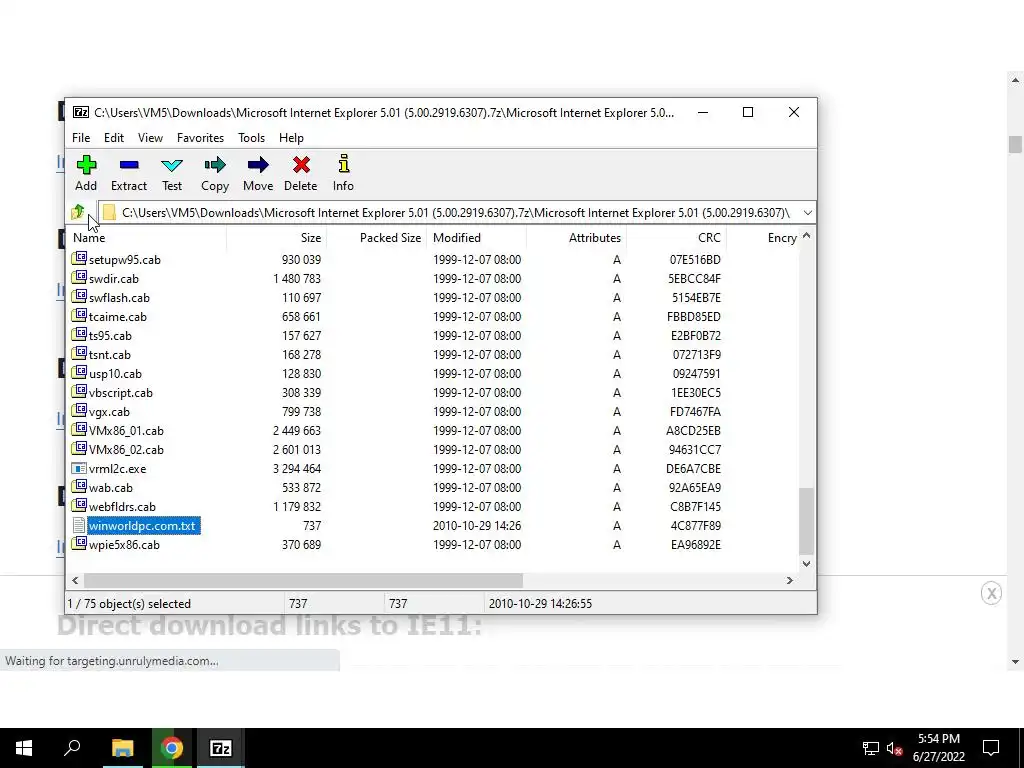Click the horizontal scrollbar thumb
This screenshot has width=1024, height=768.
303,580
